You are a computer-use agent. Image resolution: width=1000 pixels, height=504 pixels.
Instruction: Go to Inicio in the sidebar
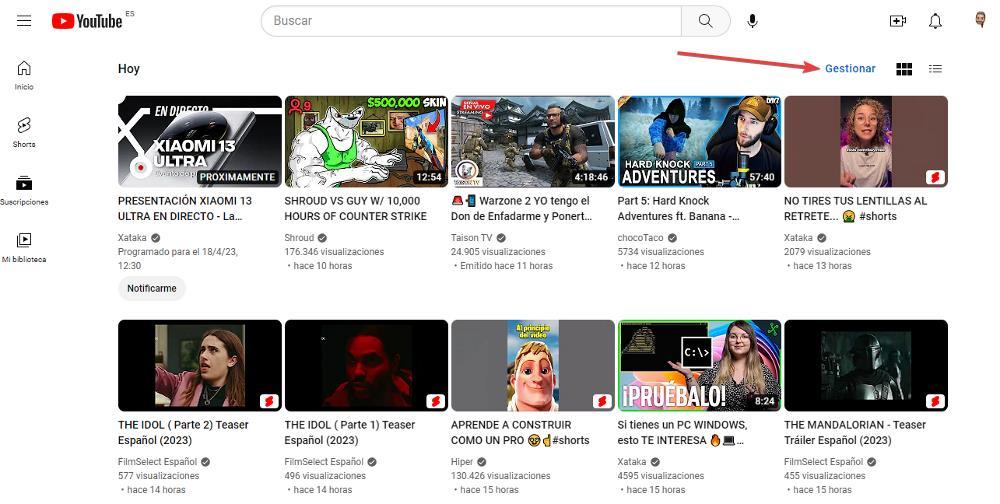pos(24,75)
